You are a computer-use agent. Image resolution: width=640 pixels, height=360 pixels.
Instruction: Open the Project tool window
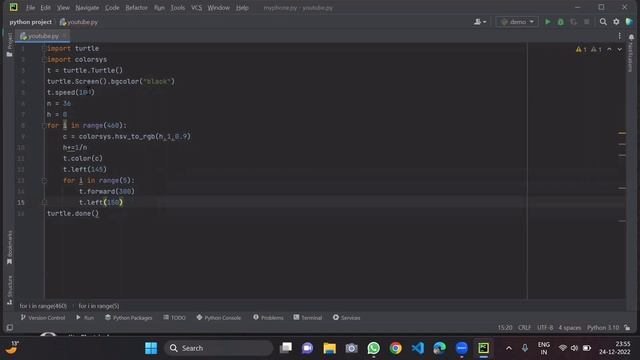point(9,44)
